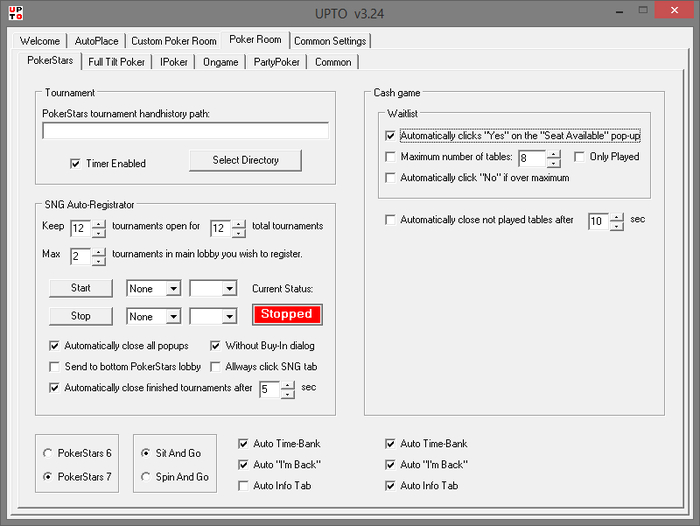Toggle the Timer Enabled checkbox
This screenshot has height=526, width=700.
(75, 163)
